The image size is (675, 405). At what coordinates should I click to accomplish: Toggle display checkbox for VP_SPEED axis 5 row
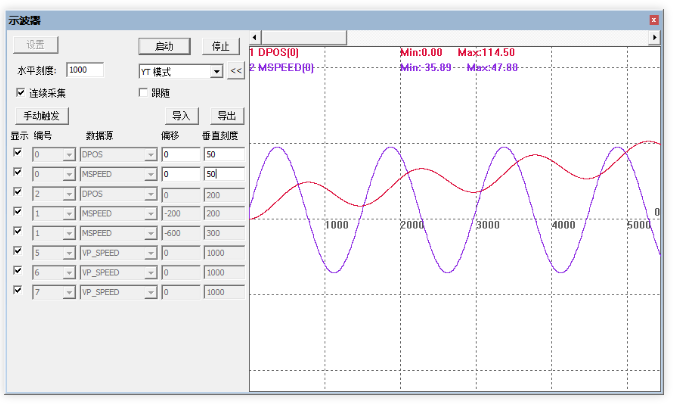18,250
